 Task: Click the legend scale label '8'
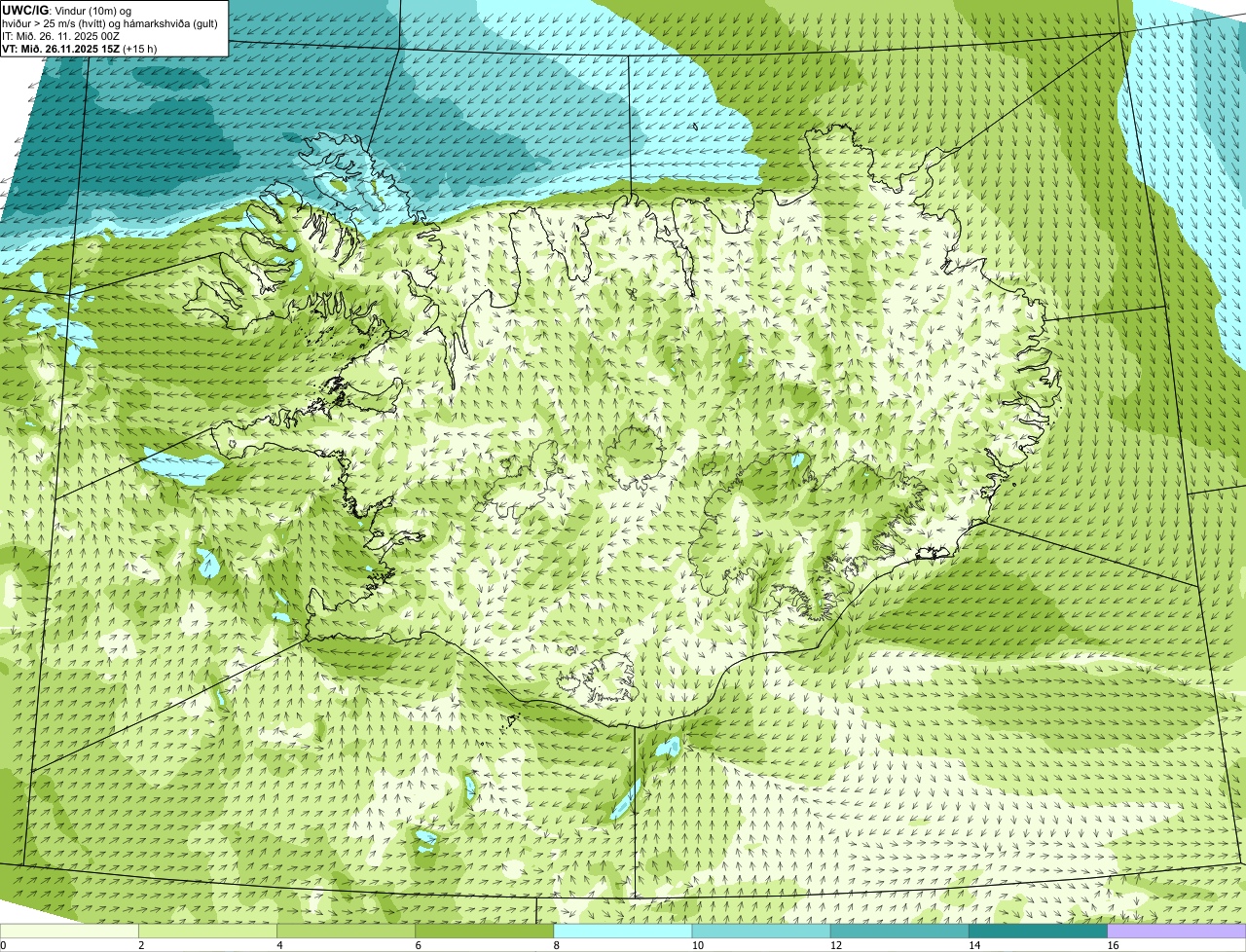tap(556, 945)
